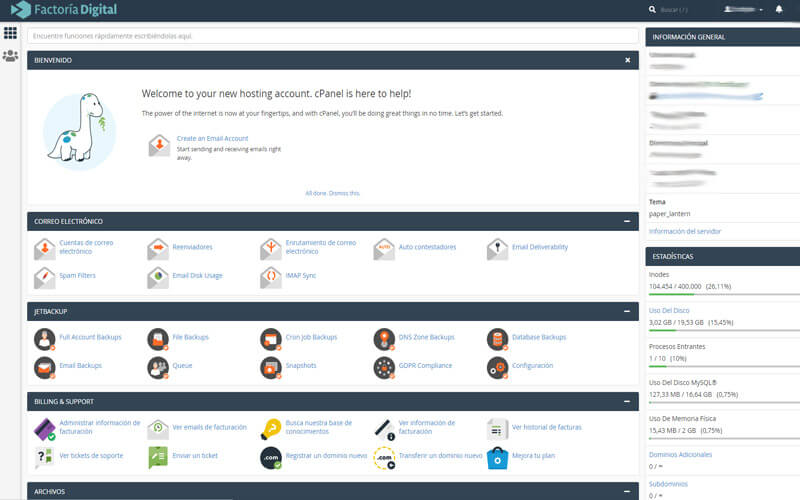800x500 pixels.
Task: Open Ver emails de facturación icon
Action: tap(158, 429)
